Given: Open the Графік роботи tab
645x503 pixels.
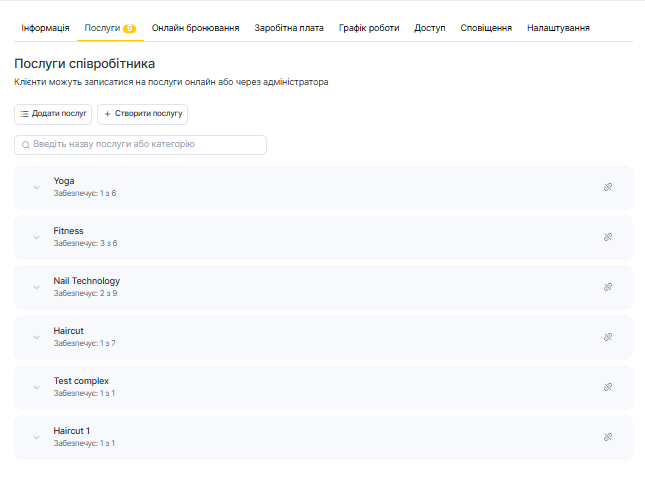Looking at the screenshot, I should pyautogui.click(x=368, y=28).
